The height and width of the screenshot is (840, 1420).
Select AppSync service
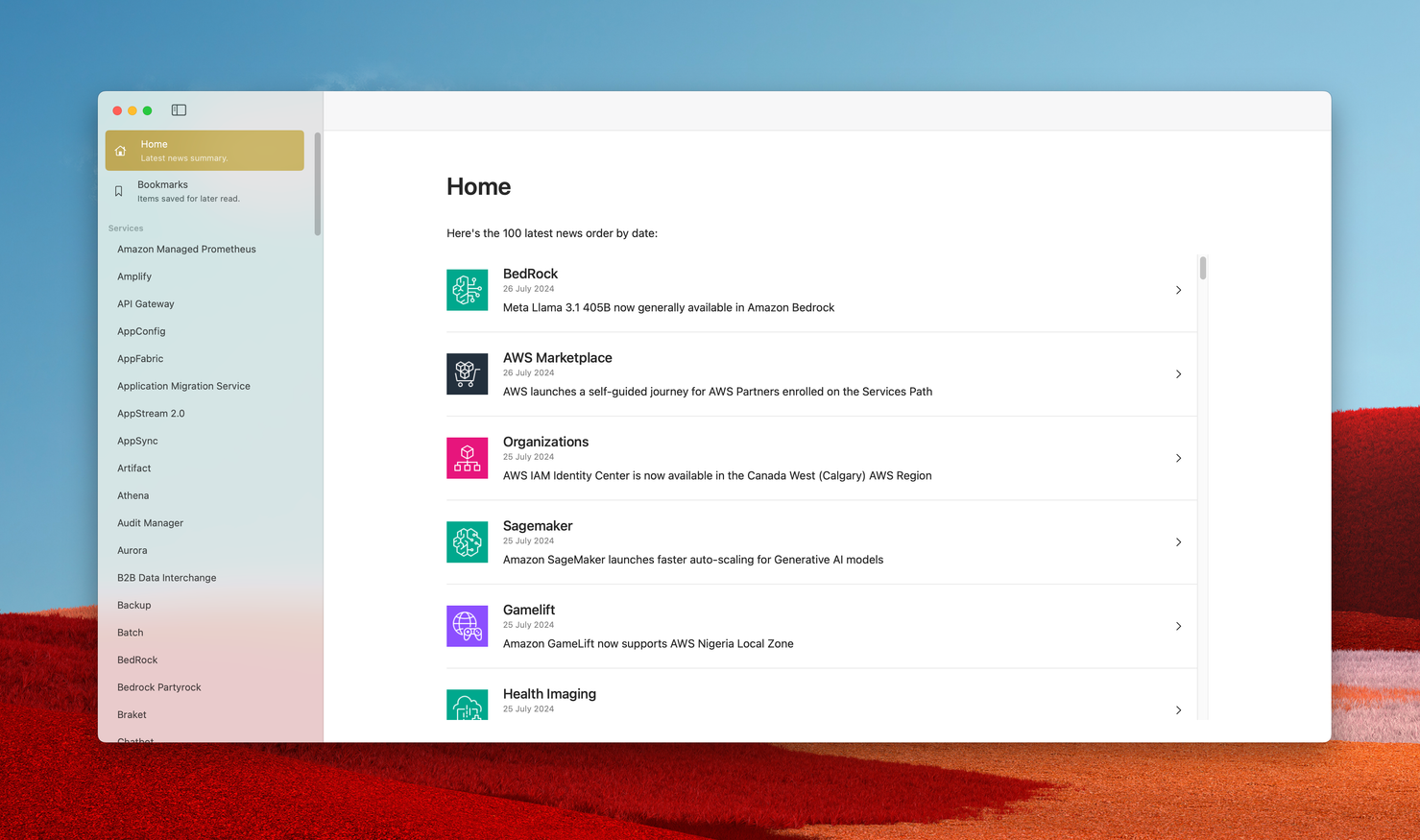click(137, 441)
